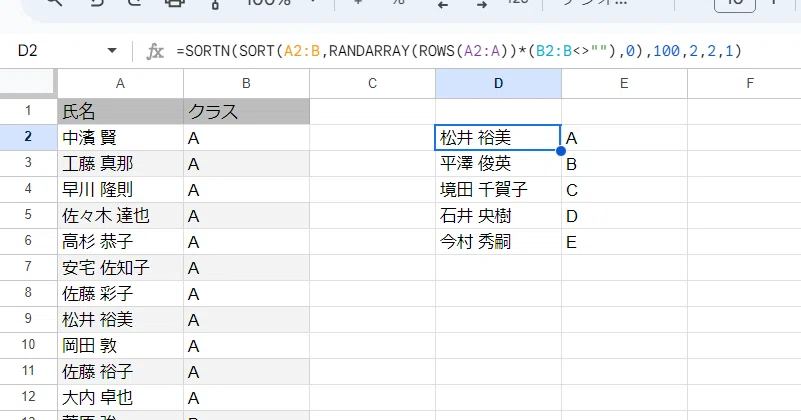Select column C header
The image size is (801, 420).
(372, 83)
